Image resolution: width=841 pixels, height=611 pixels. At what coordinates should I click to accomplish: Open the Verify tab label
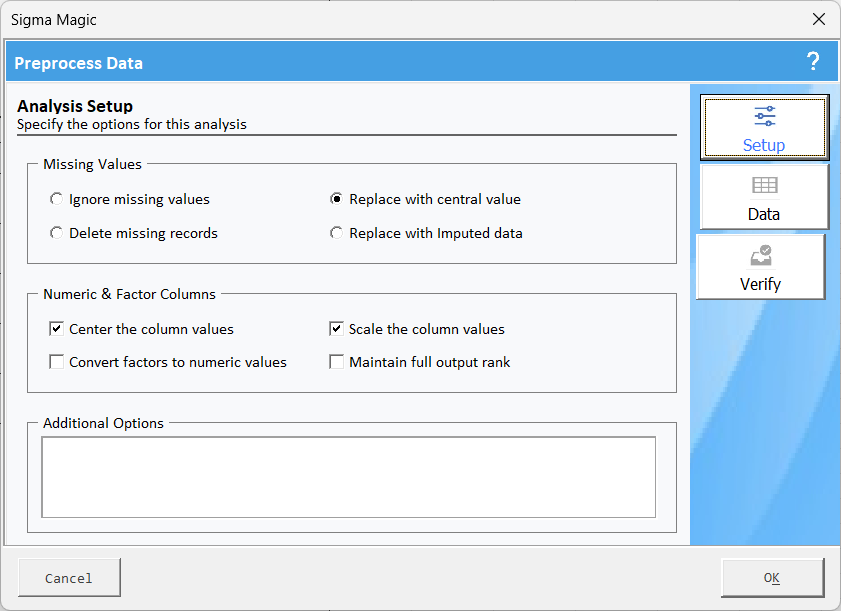pyautogui.click(x=760, y=284)
